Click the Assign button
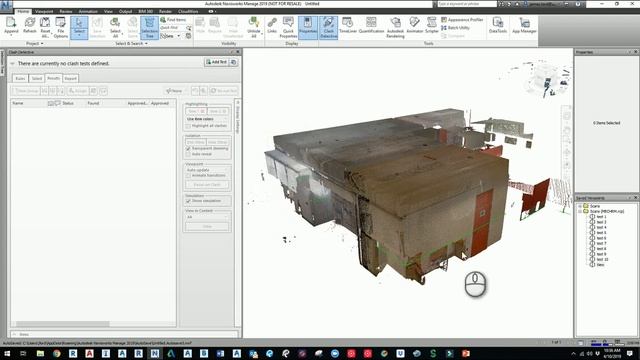 coord(77,91)
